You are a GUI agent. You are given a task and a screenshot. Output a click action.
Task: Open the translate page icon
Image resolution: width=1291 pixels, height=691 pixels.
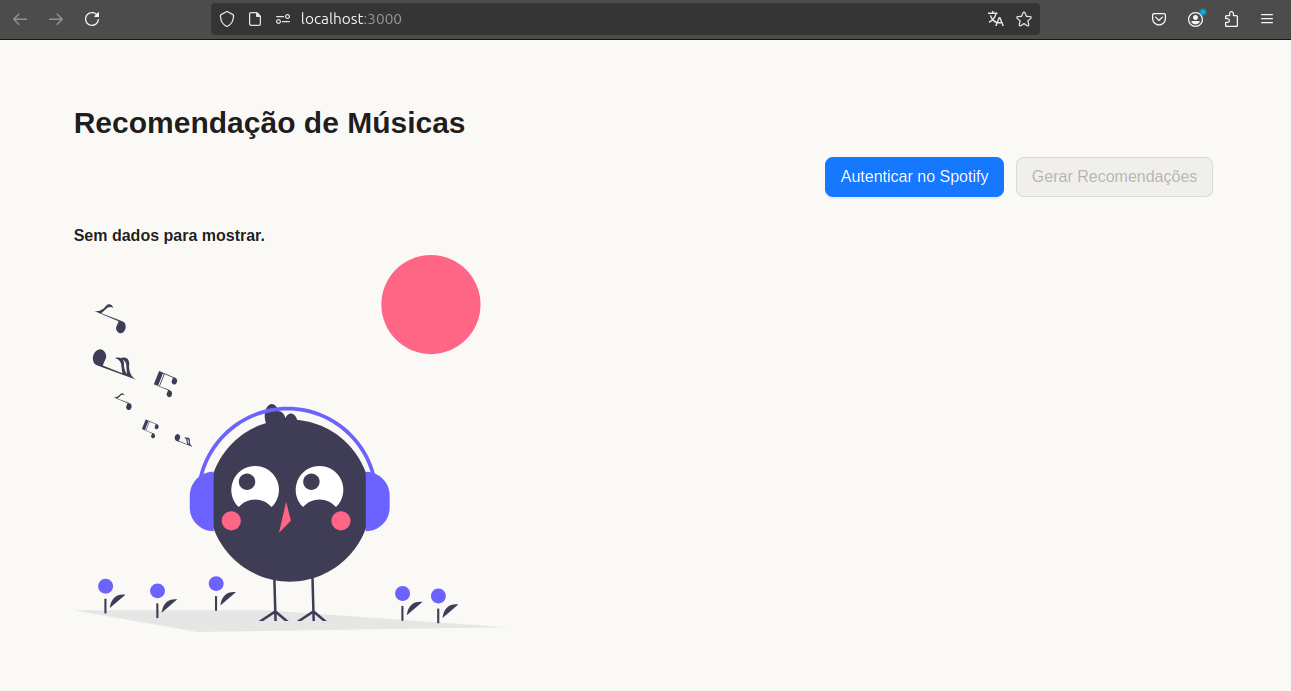click(995, 18)
